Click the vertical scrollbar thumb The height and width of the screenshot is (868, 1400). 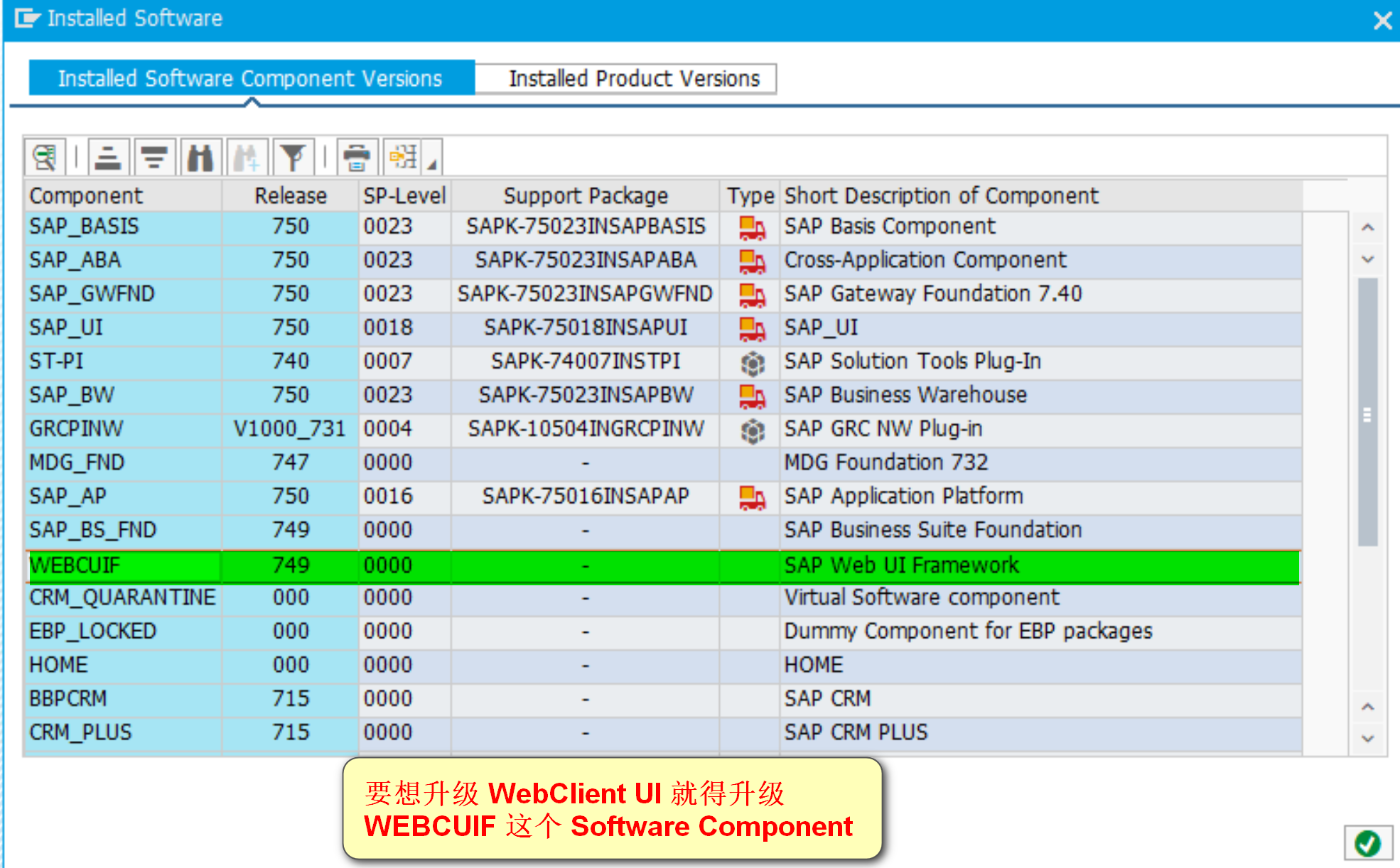[1367, 414]
